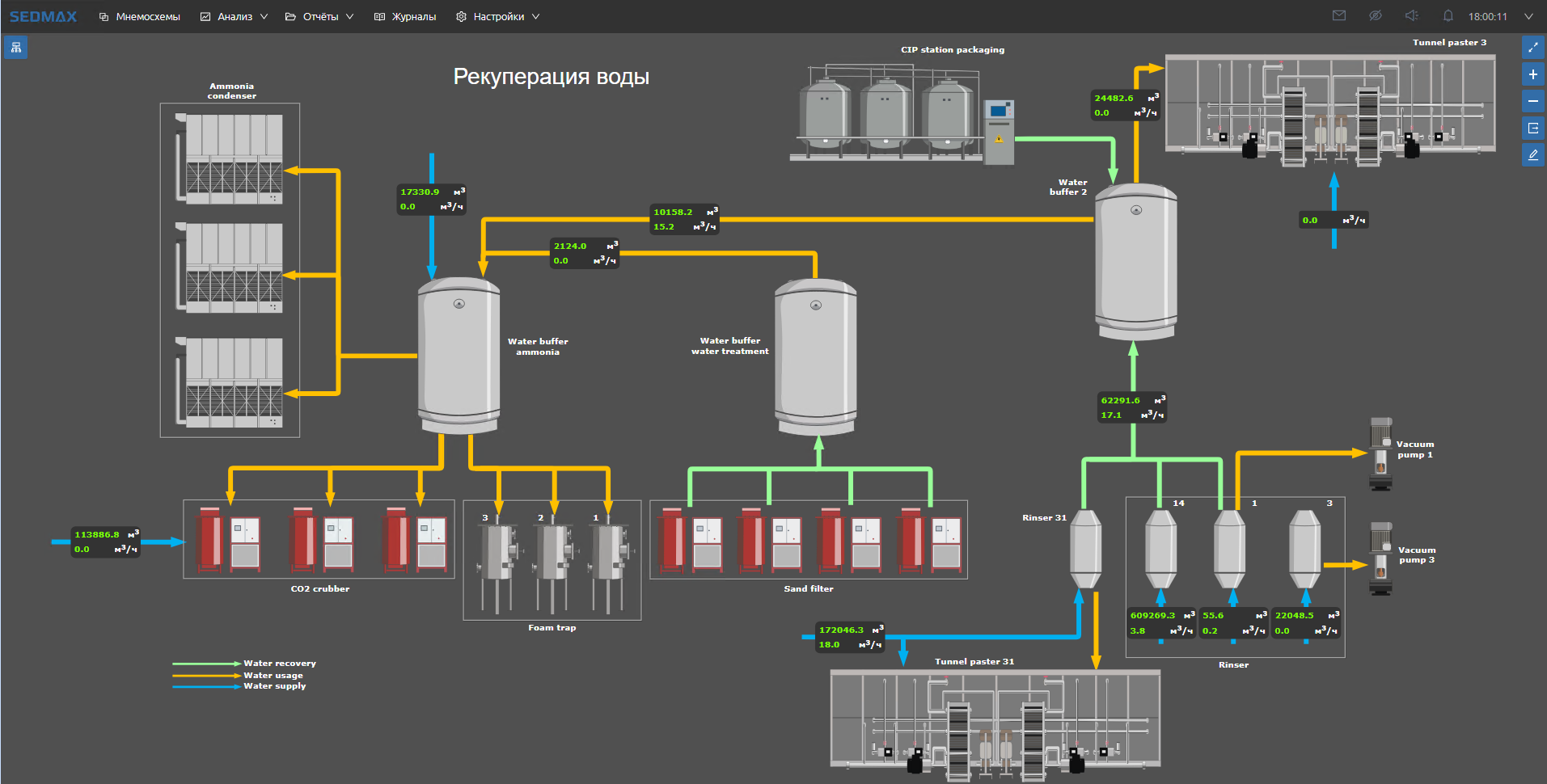
Task: Zoom in using the plus button
Action: tap(1532, 74)
